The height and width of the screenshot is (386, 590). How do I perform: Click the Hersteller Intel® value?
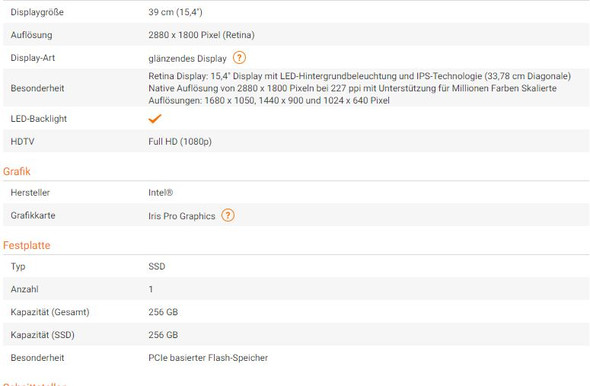tap(161, 192)
